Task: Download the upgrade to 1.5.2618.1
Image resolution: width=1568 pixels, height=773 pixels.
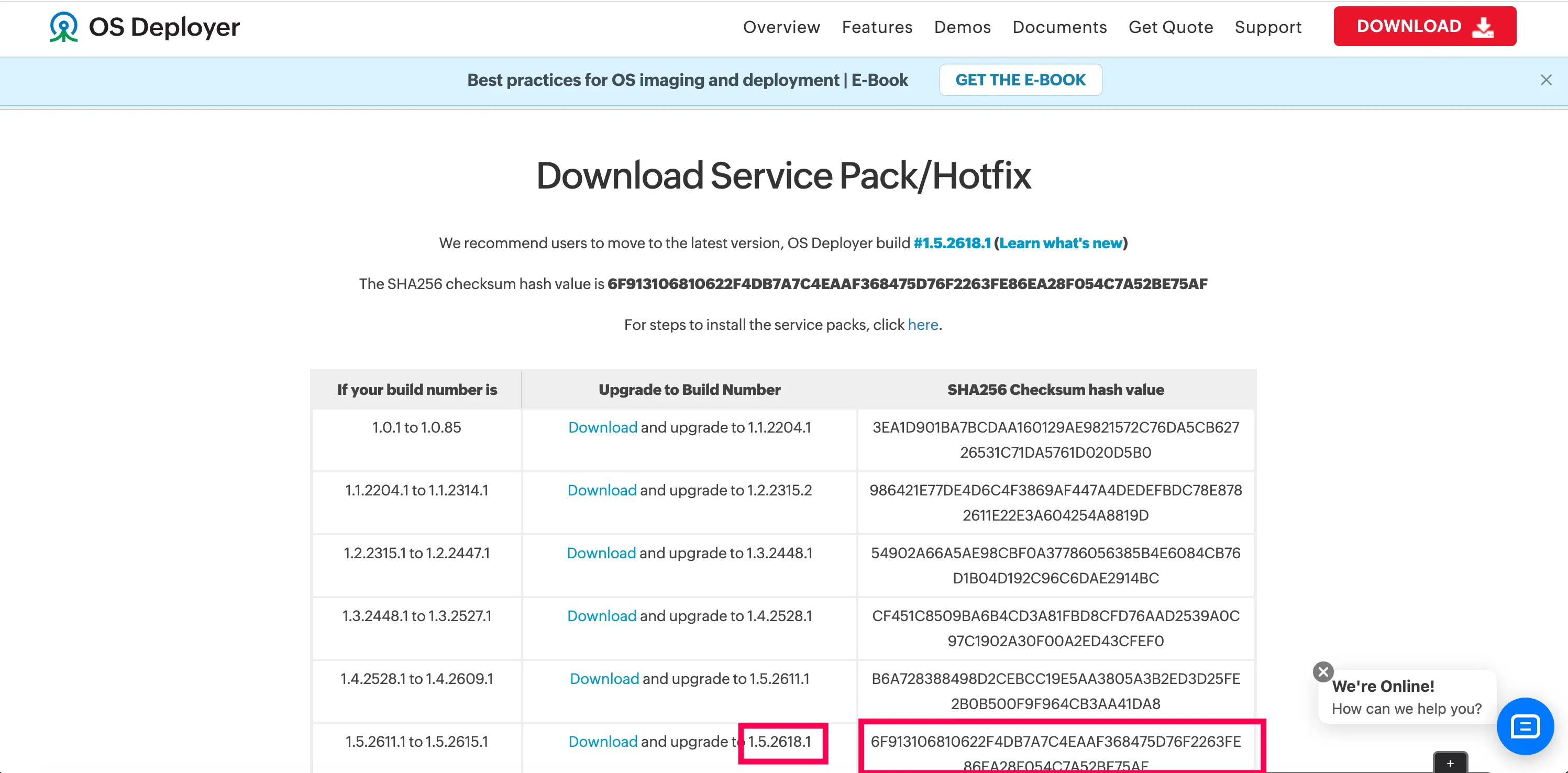Action: 603,742
